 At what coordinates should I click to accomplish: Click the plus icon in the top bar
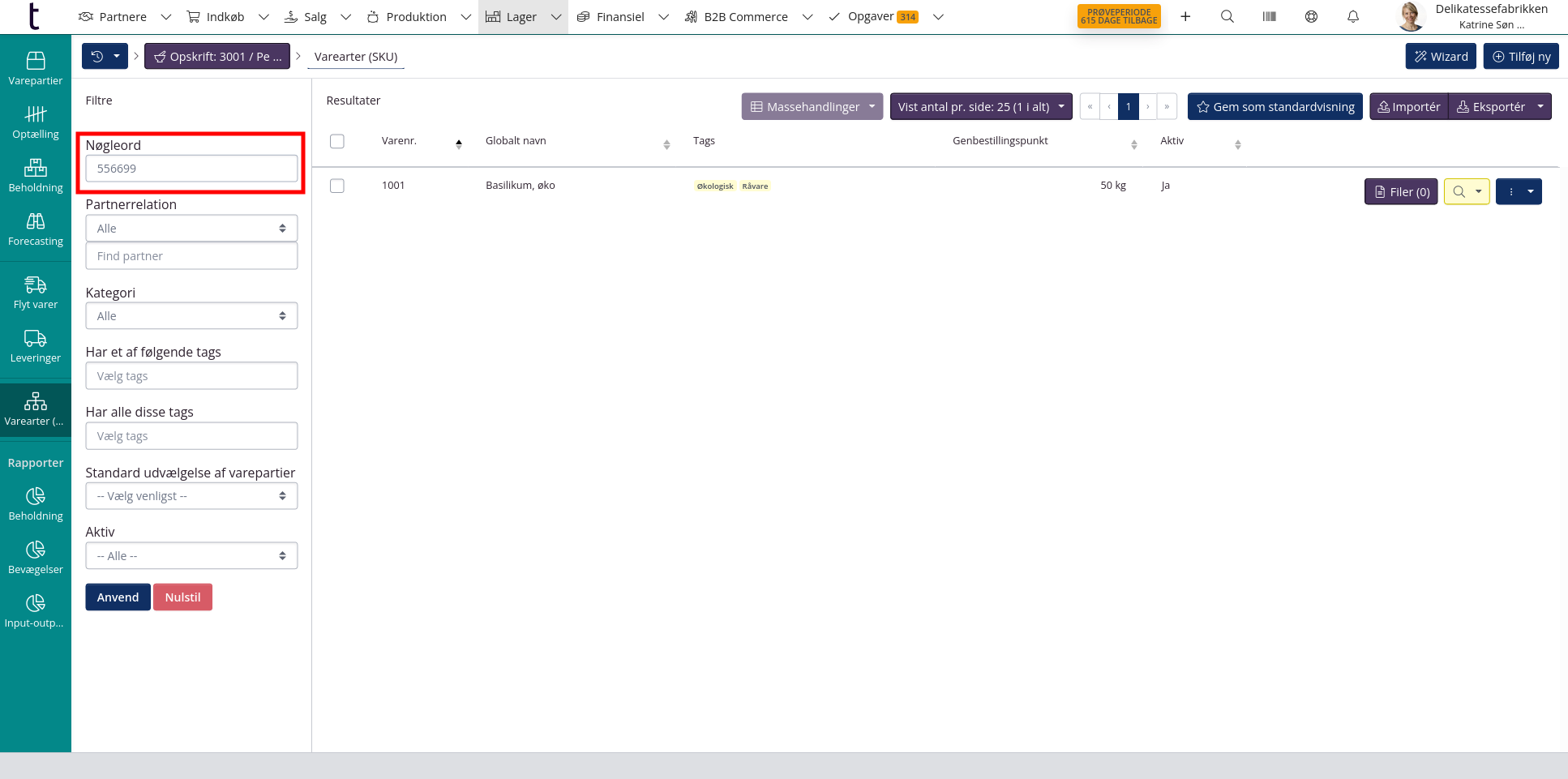point(1185,16)
